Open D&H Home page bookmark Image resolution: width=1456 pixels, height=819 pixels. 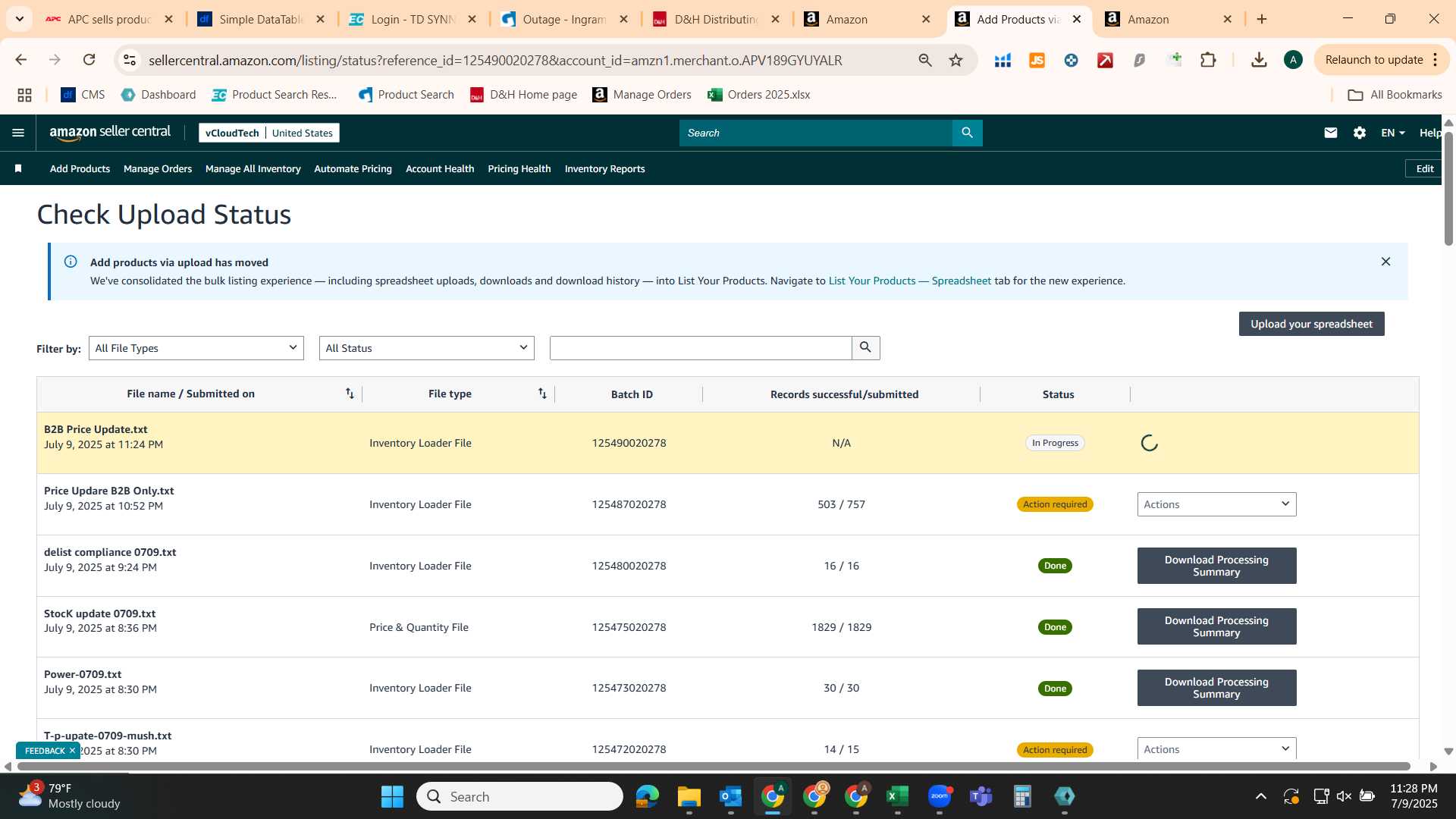[x=523, y=95]
